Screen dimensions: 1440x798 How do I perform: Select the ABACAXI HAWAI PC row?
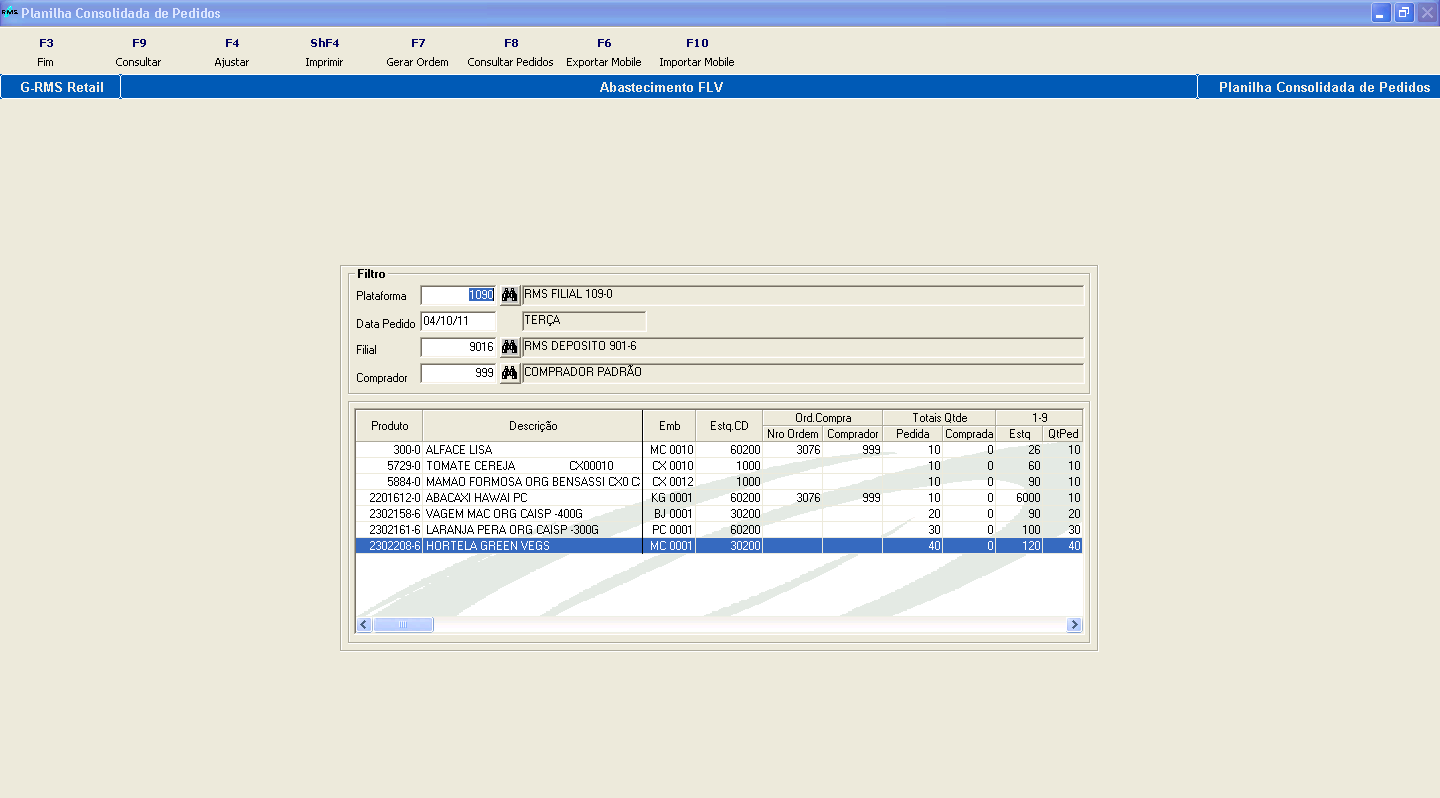click(719, 498)
